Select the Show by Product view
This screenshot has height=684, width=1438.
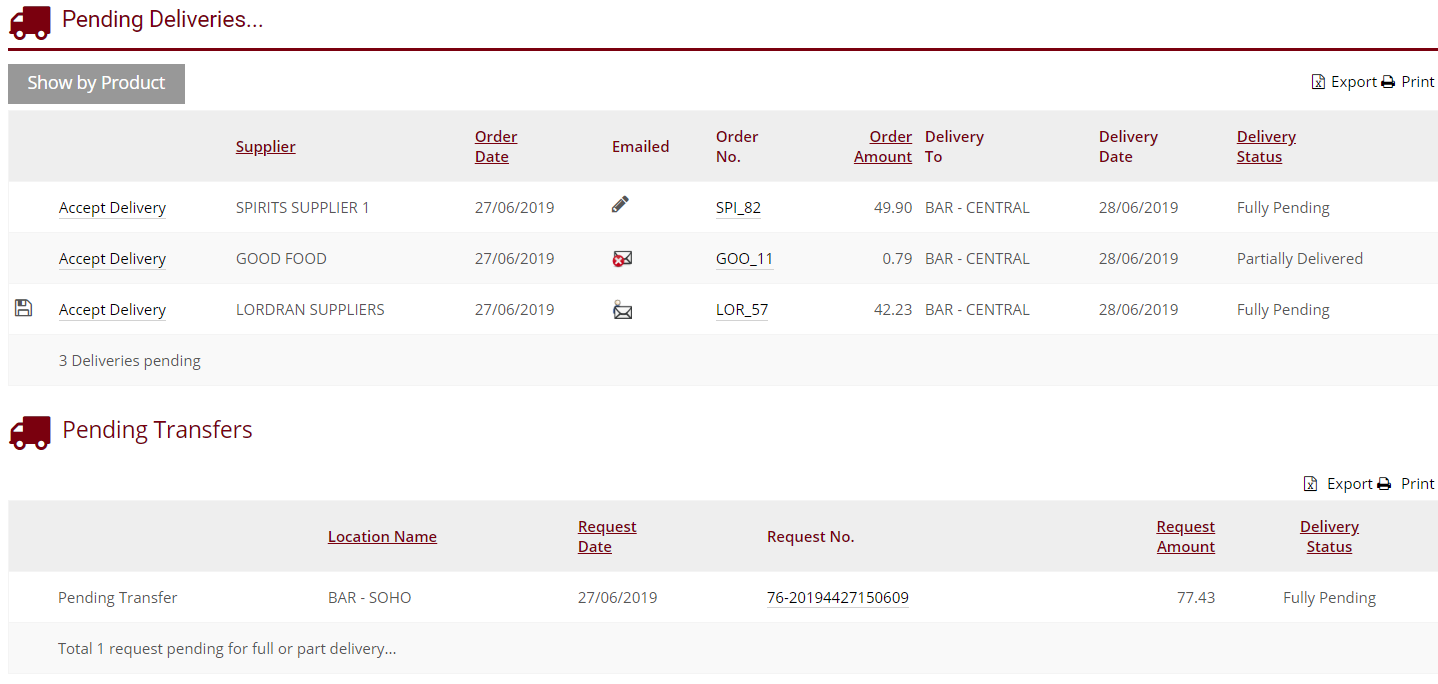[x=96, y=83]
